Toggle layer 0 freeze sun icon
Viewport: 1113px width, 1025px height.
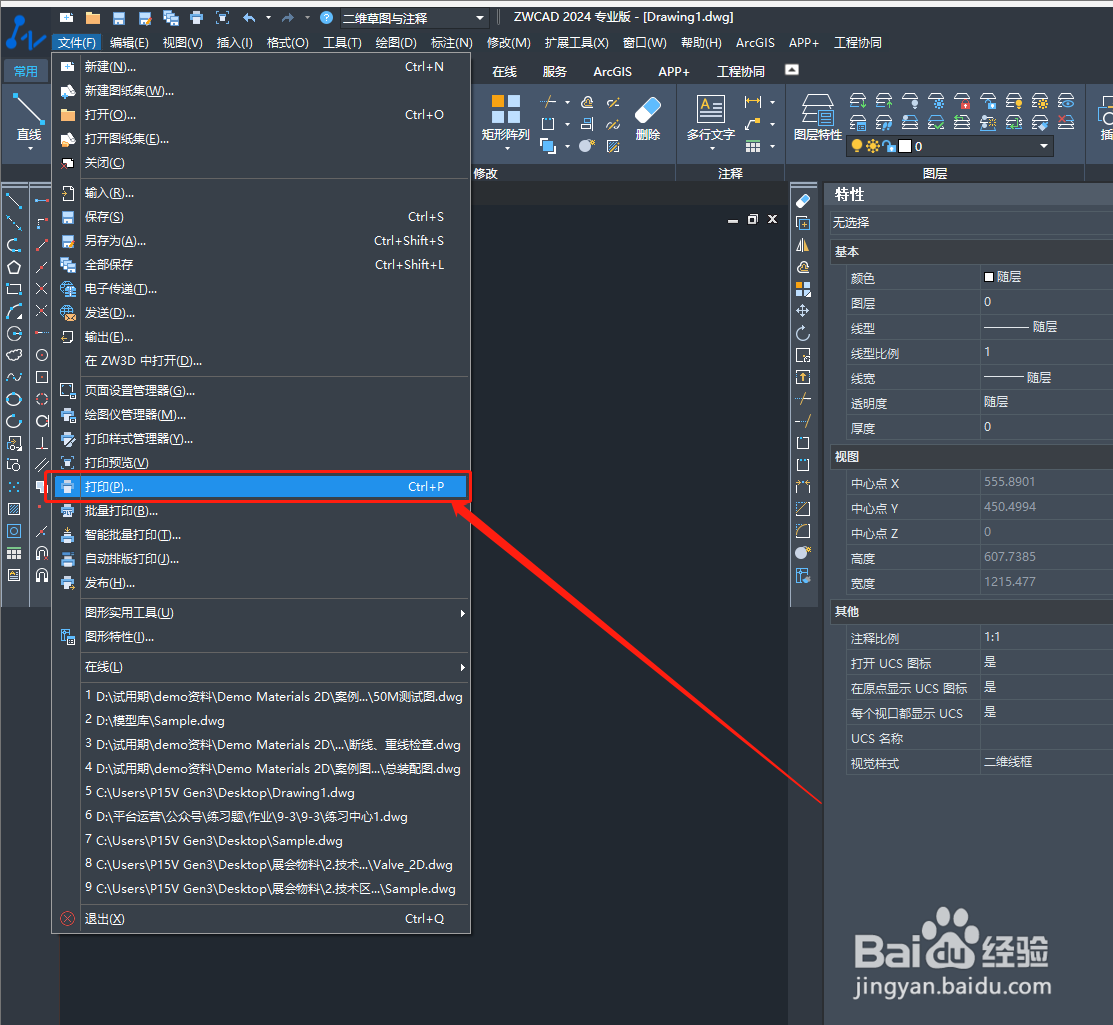click(x=872, y=146)
